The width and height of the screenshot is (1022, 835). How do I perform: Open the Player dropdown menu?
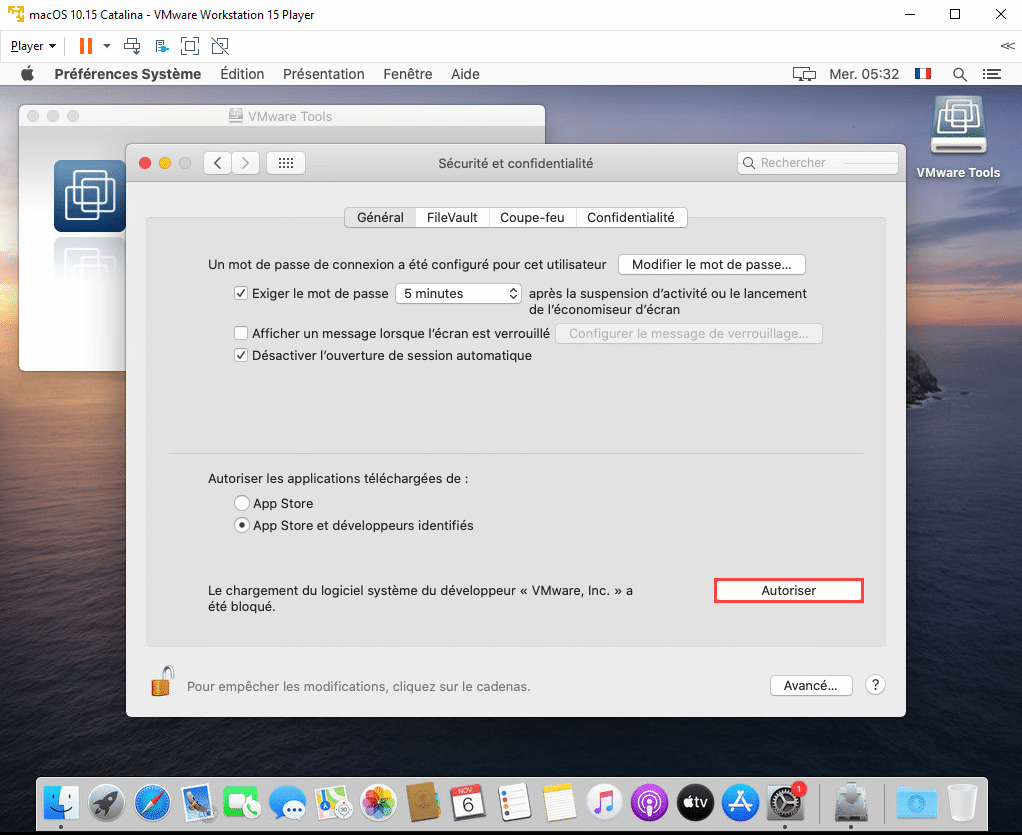(x=33, y=46)
